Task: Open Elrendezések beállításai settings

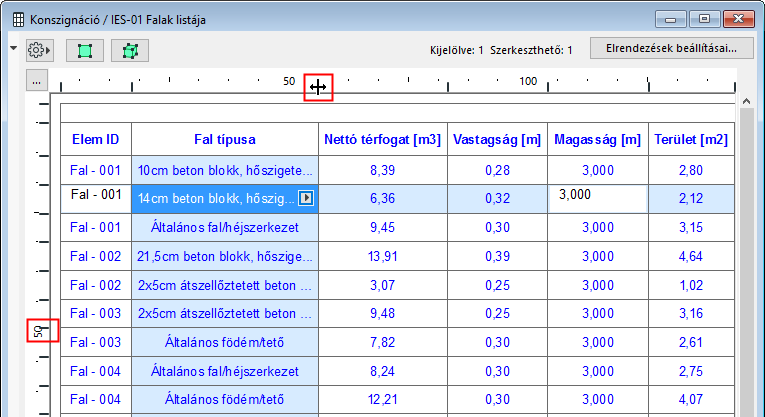Action: tap(671, 48)
